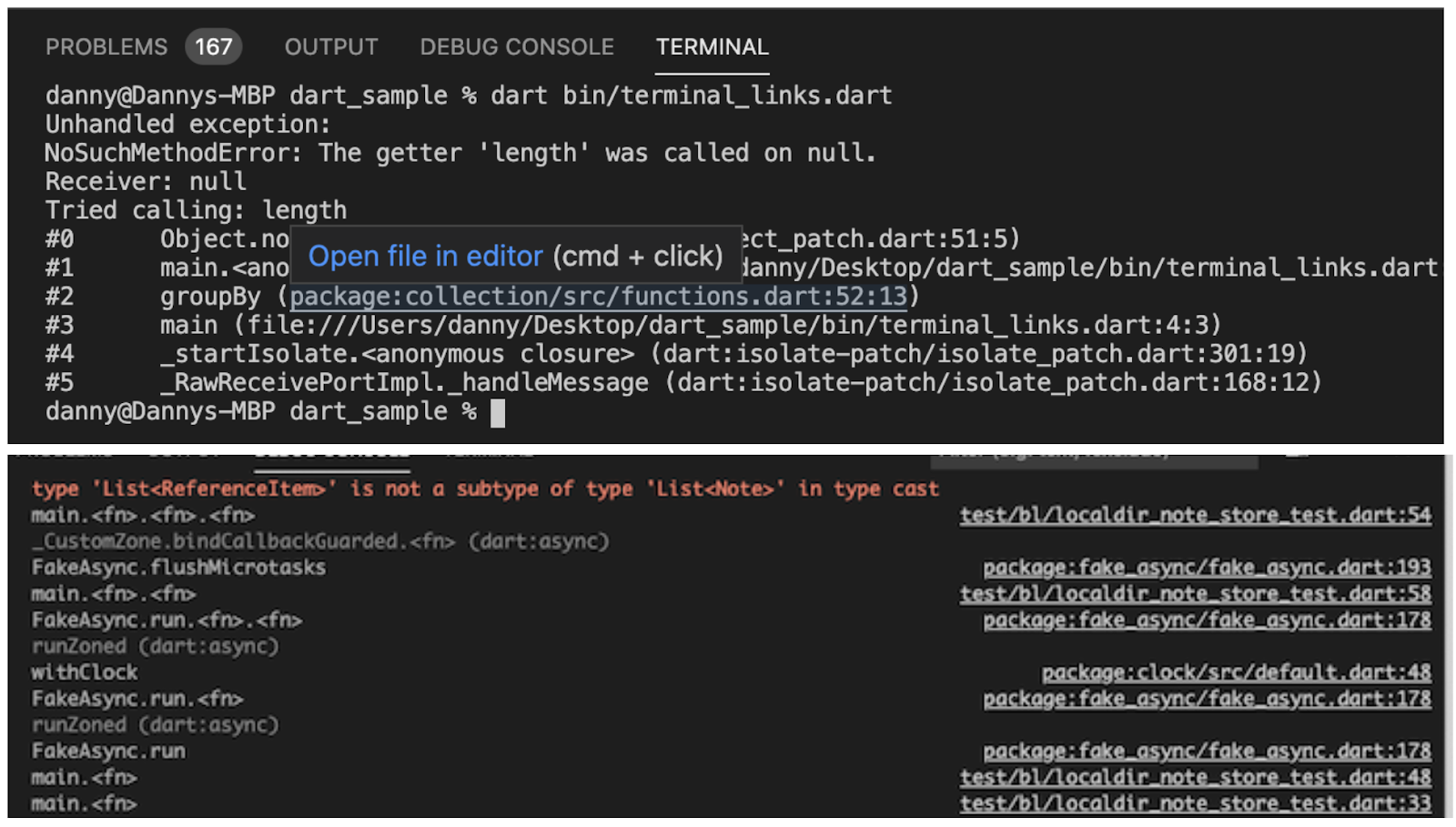
Task: Click the 'Open file in editor' tooltip
Action: 516,257
